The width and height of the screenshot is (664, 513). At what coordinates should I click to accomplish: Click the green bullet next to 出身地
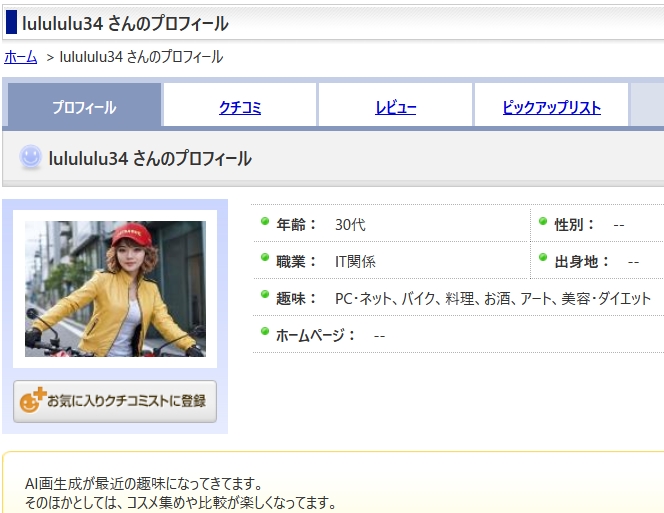pyautogui.click(x=543, y=257)
